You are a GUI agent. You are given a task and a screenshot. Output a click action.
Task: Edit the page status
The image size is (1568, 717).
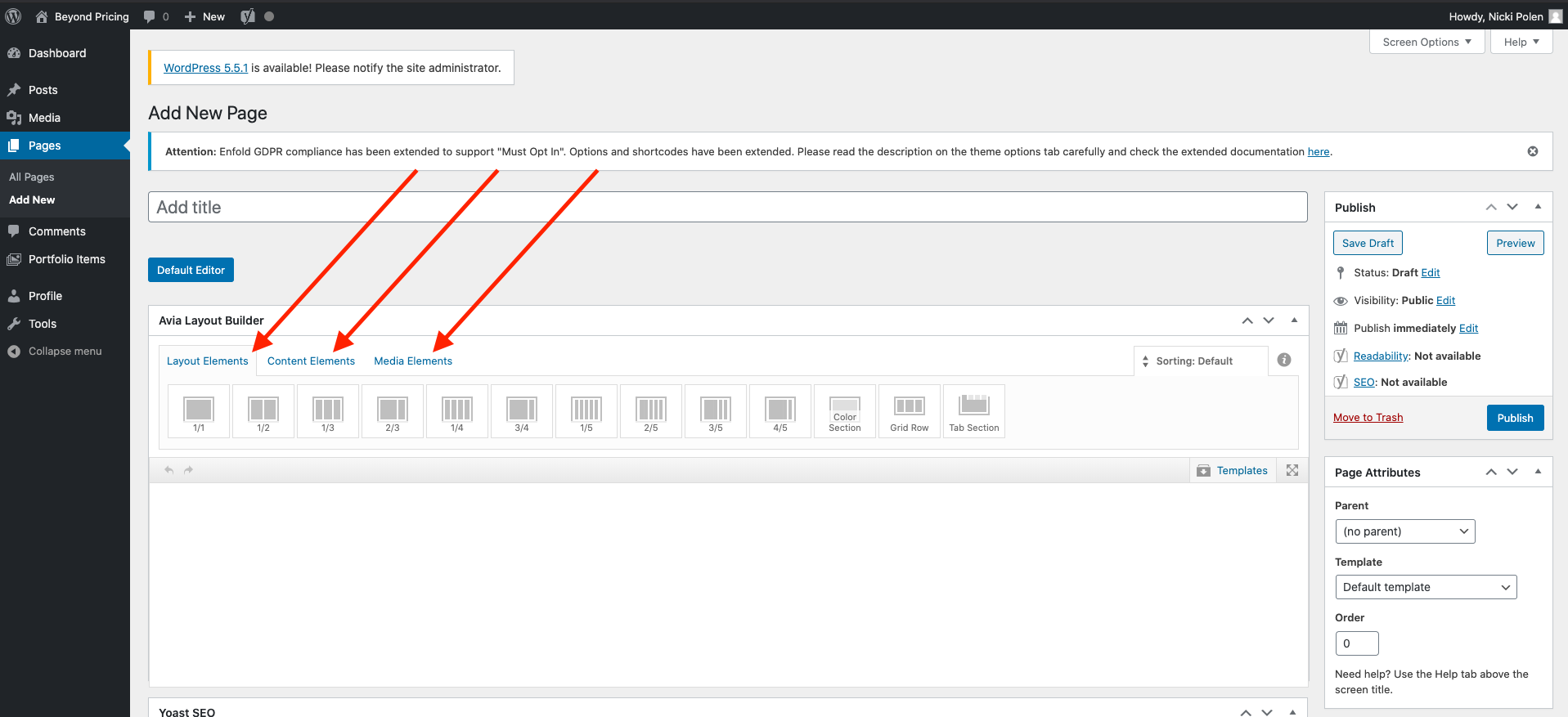coord(1431,273)
